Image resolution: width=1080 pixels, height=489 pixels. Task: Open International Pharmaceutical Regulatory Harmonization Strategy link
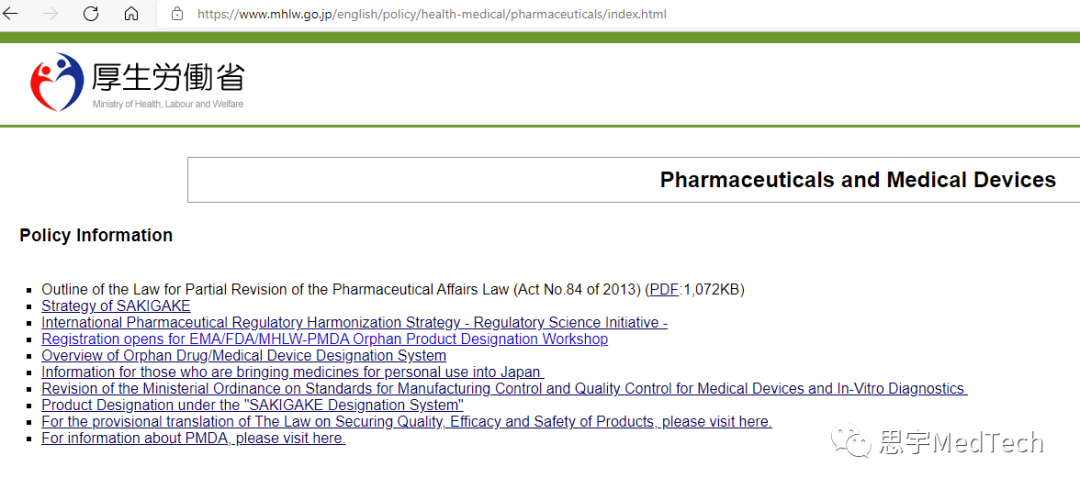(x=354, y=322)
